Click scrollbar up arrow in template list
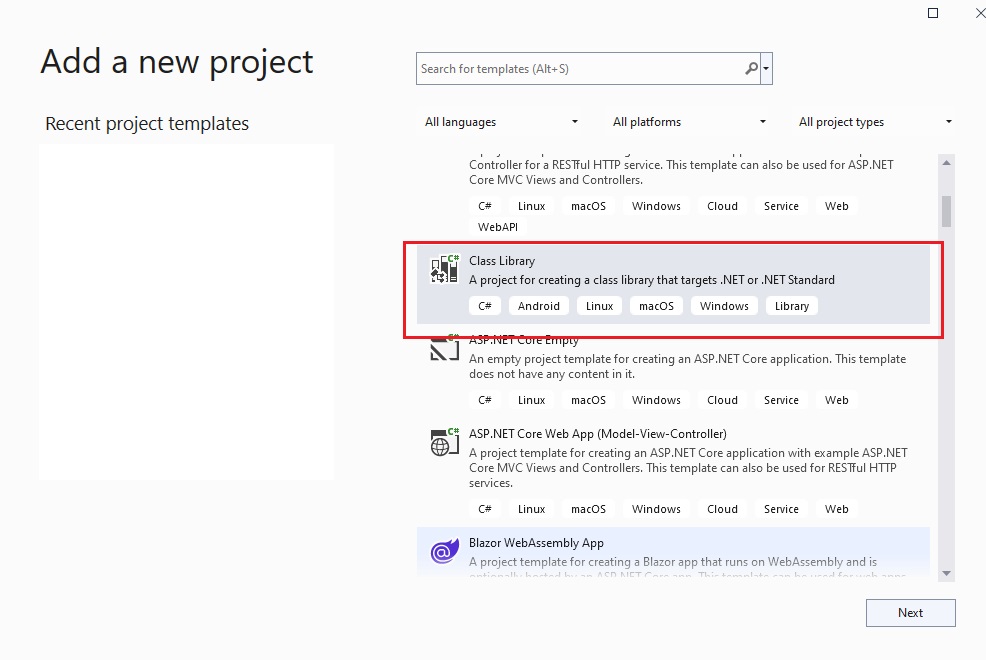Screen dimensions: 986x660 pos(946,163)
